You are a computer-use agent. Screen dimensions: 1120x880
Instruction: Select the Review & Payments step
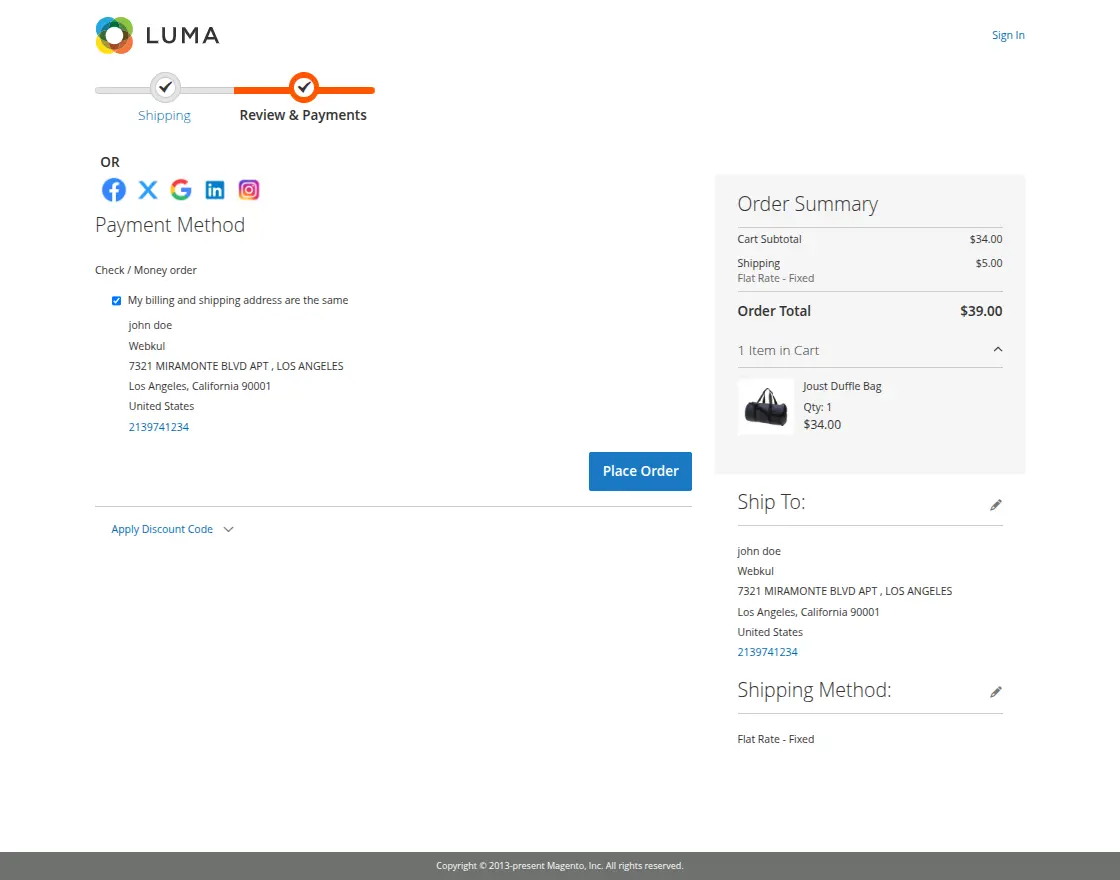tap(303, 115)
